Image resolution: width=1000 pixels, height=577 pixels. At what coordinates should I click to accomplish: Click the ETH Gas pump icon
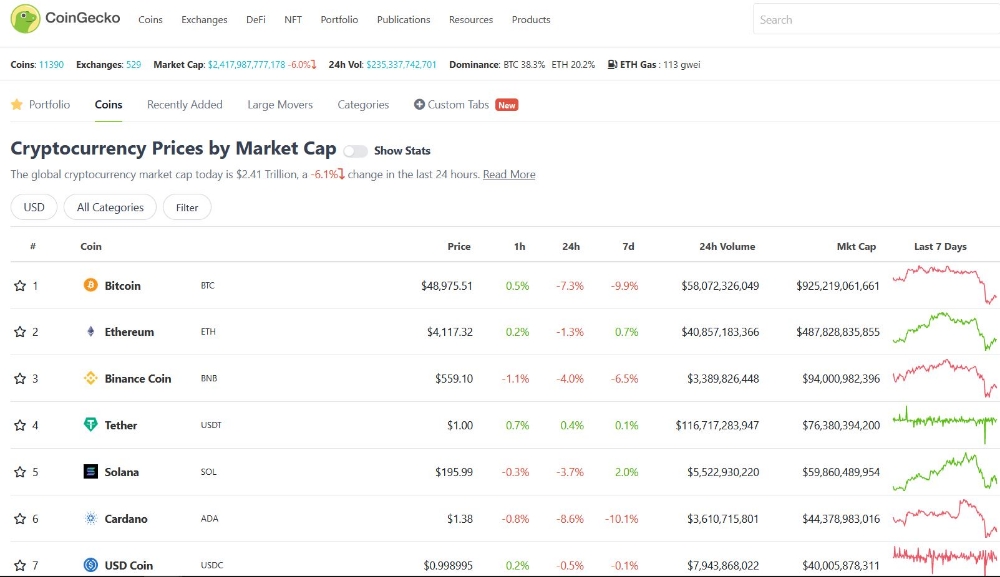point(612,64)
